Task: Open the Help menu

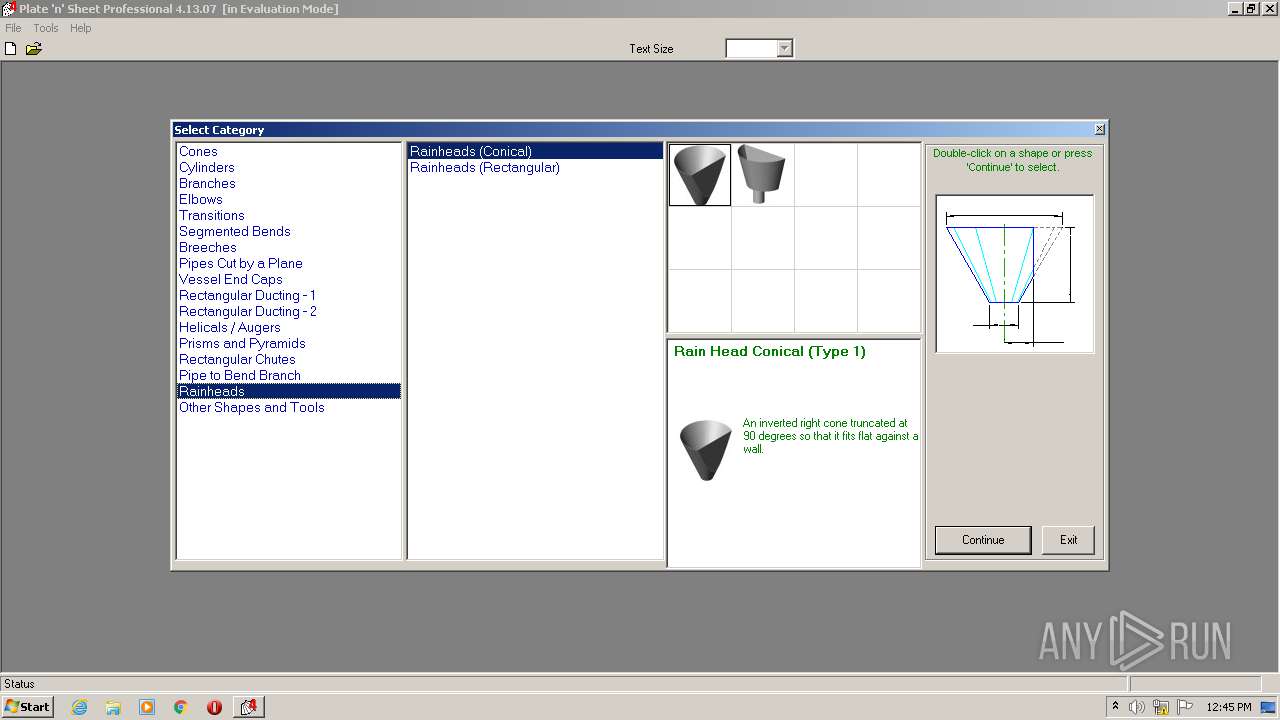Action: click(81, 28)
